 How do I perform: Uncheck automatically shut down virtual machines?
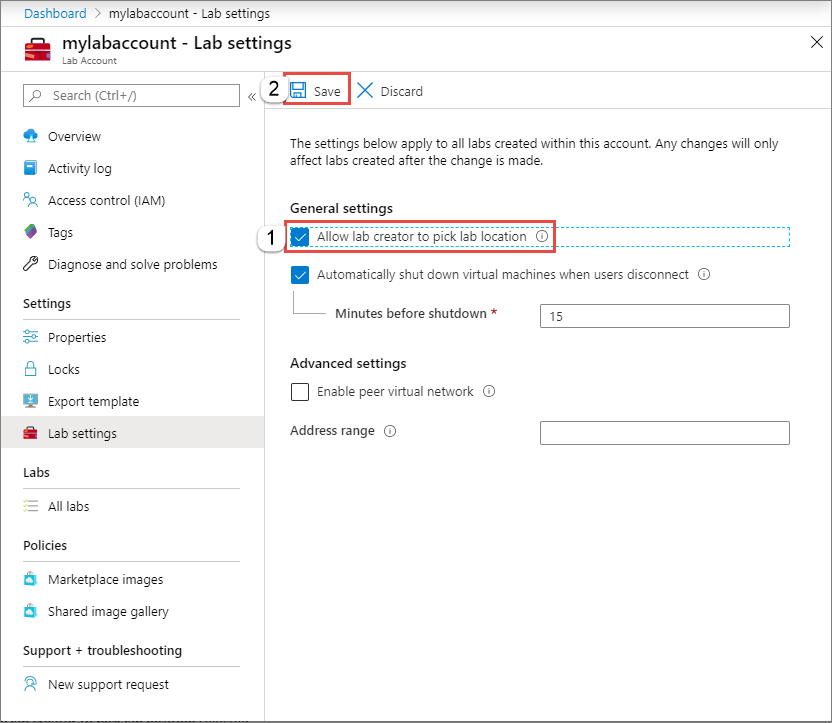tap(300, 275)
